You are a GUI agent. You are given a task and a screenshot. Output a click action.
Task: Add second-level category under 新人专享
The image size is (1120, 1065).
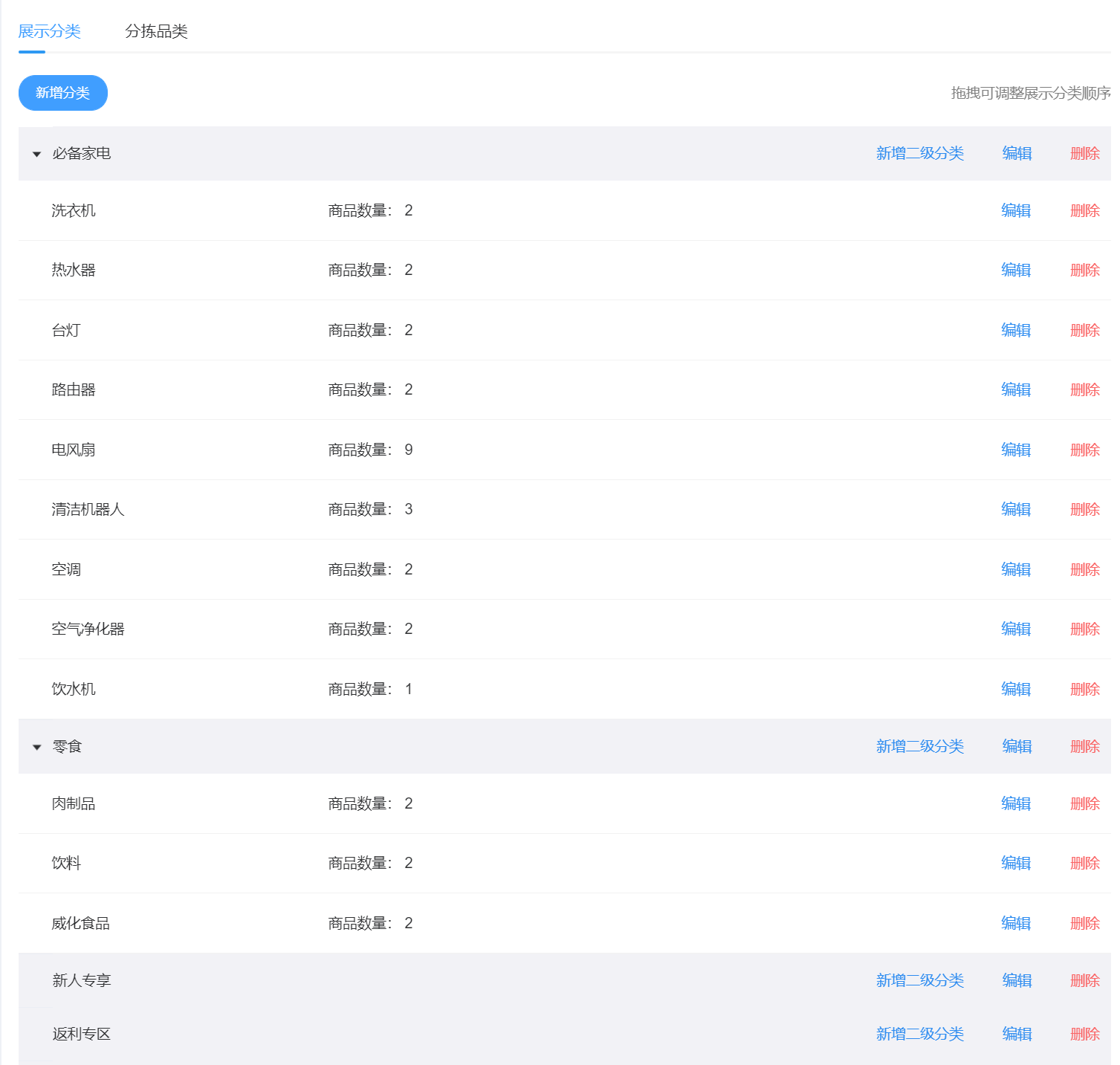click(919, 980)
